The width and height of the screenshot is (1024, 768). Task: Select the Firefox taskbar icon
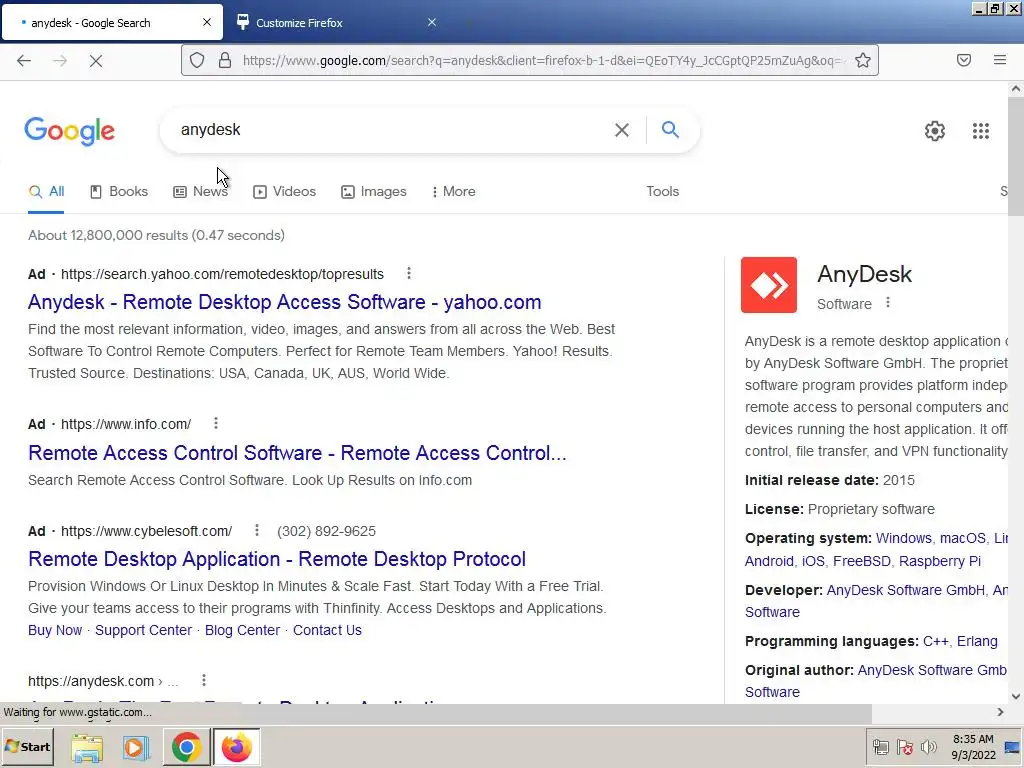pos(236,747)
